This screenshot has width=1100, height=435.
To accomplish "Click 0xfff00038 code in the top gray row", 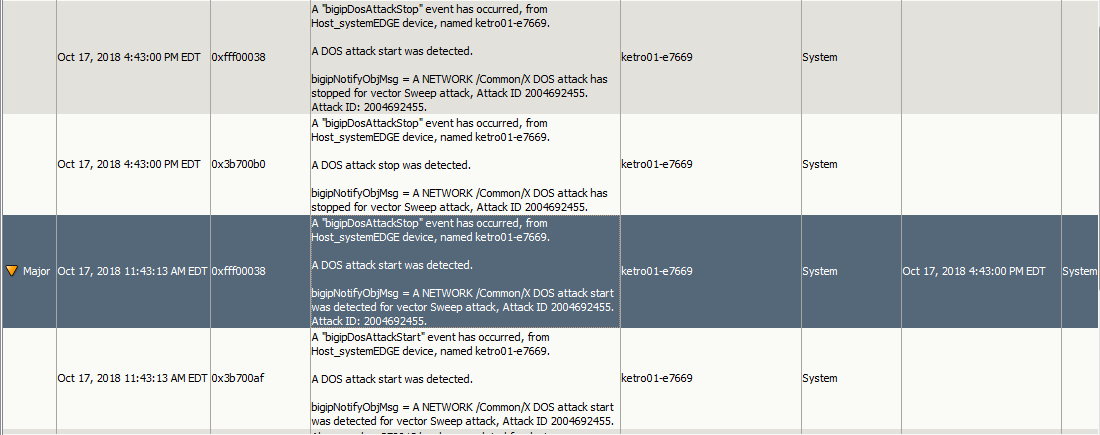I will coord(238,57).
